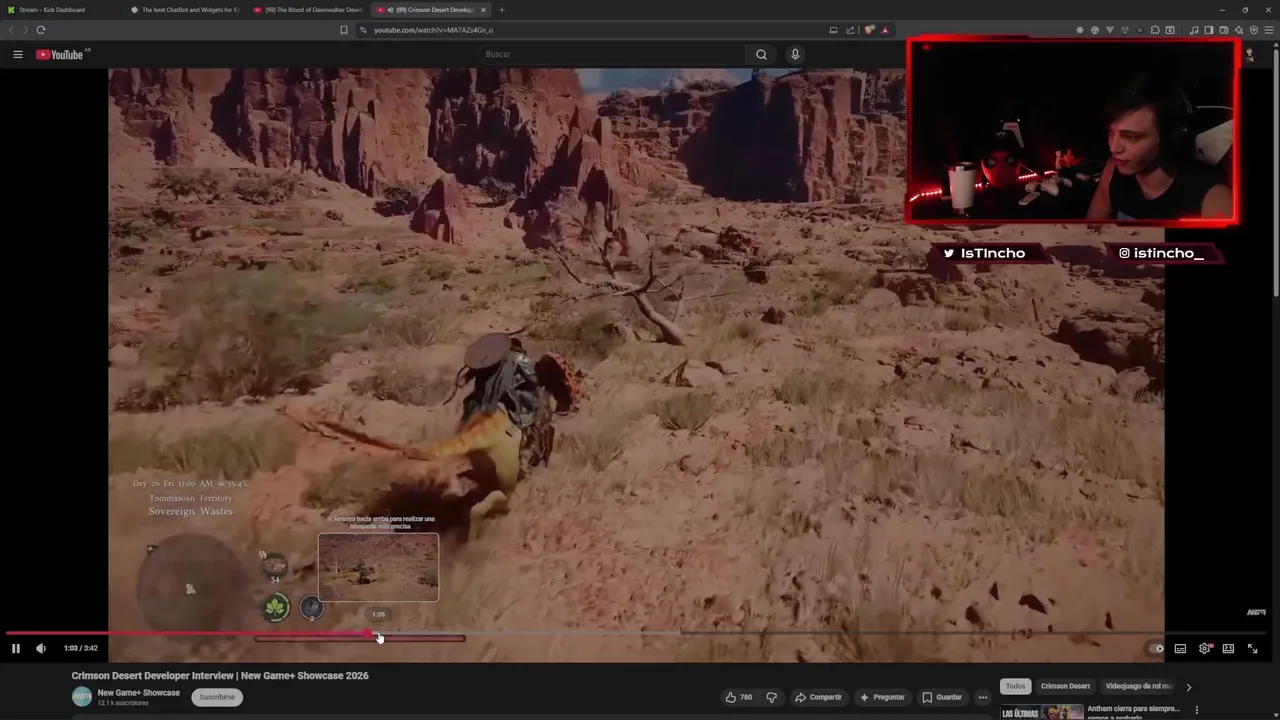The image size is (1280, 720).
Task: Select the Crimson Desert filter chip
Action: click(1065, 686)
